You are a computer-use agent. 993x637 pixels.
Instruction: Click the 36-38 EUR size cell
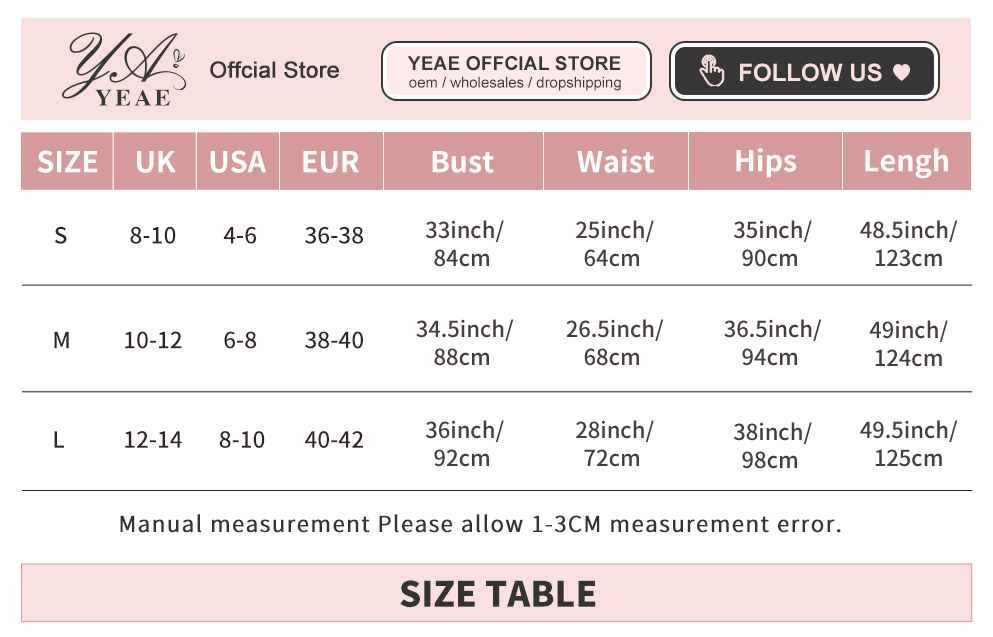pyautogui.click(x=334, y=236)
